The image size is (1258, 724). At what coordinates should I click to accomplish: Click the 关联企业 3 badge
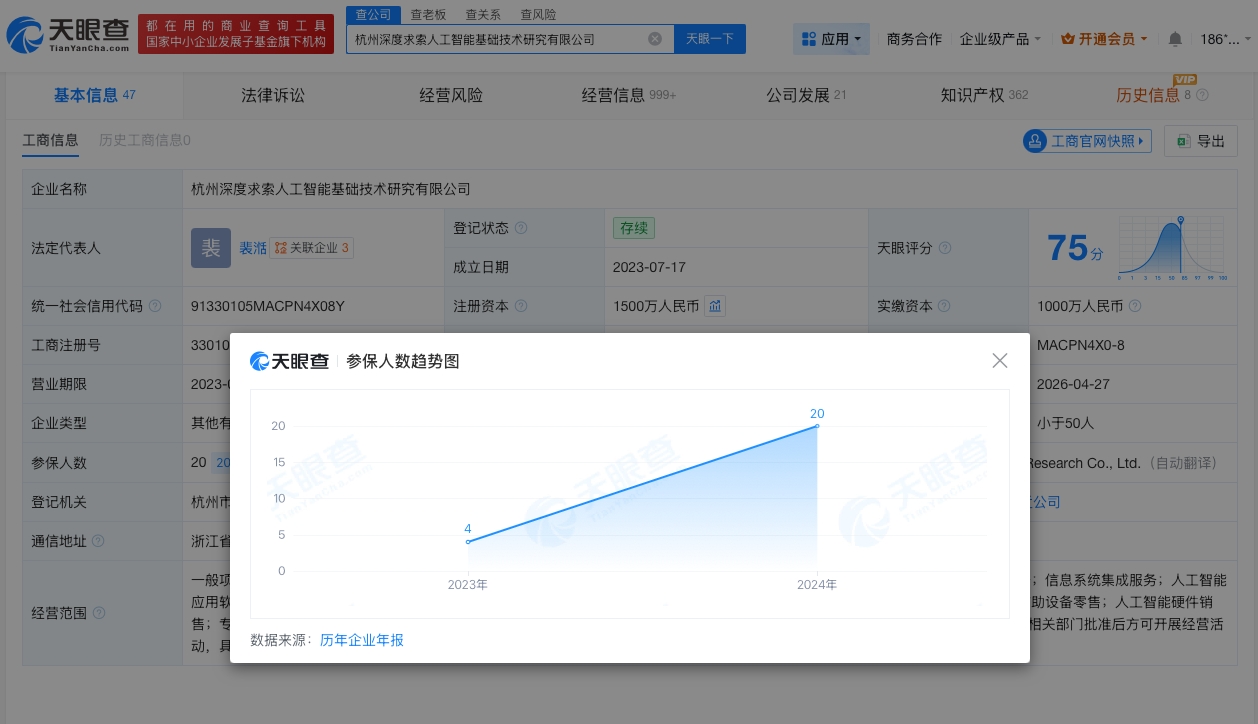coord(311,248)
